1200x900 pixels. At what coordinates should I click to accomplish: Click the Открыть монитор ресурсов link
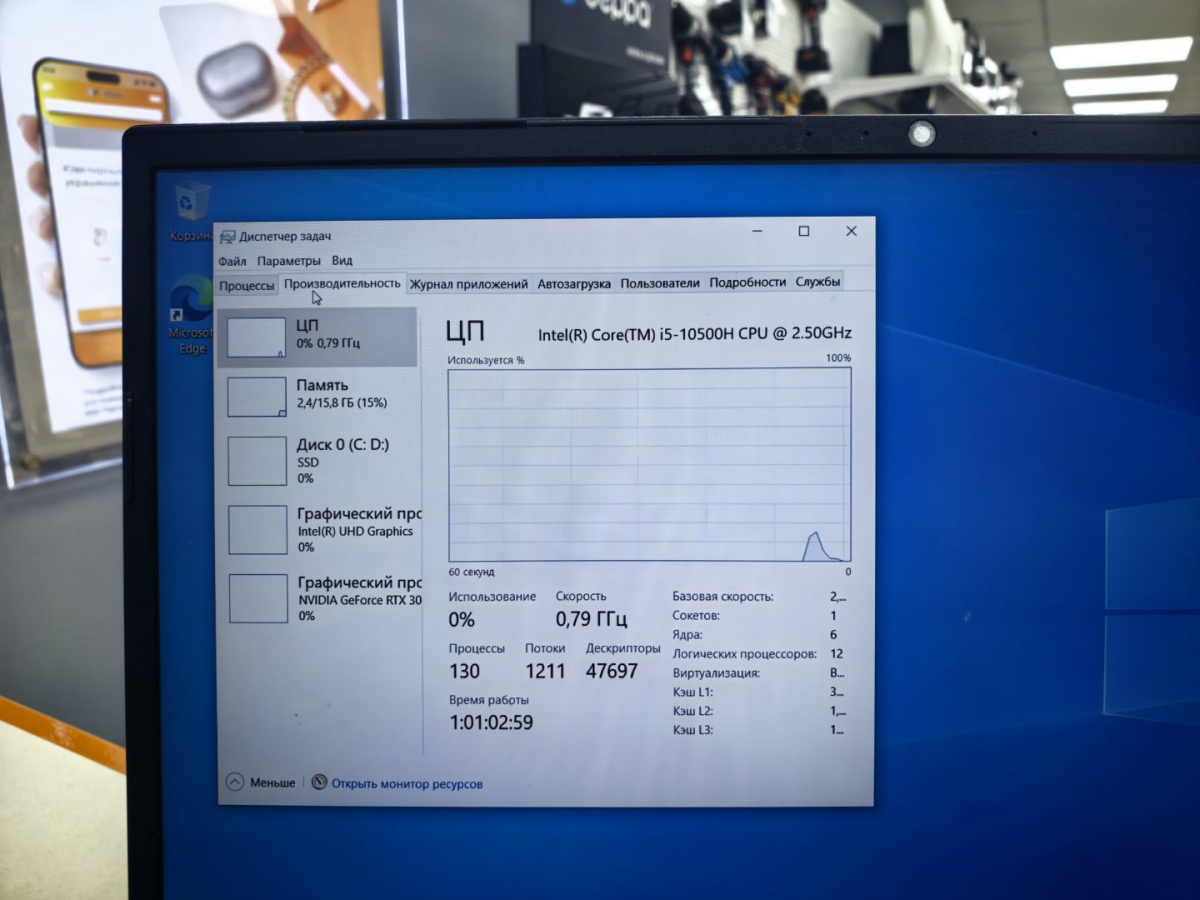407,784
